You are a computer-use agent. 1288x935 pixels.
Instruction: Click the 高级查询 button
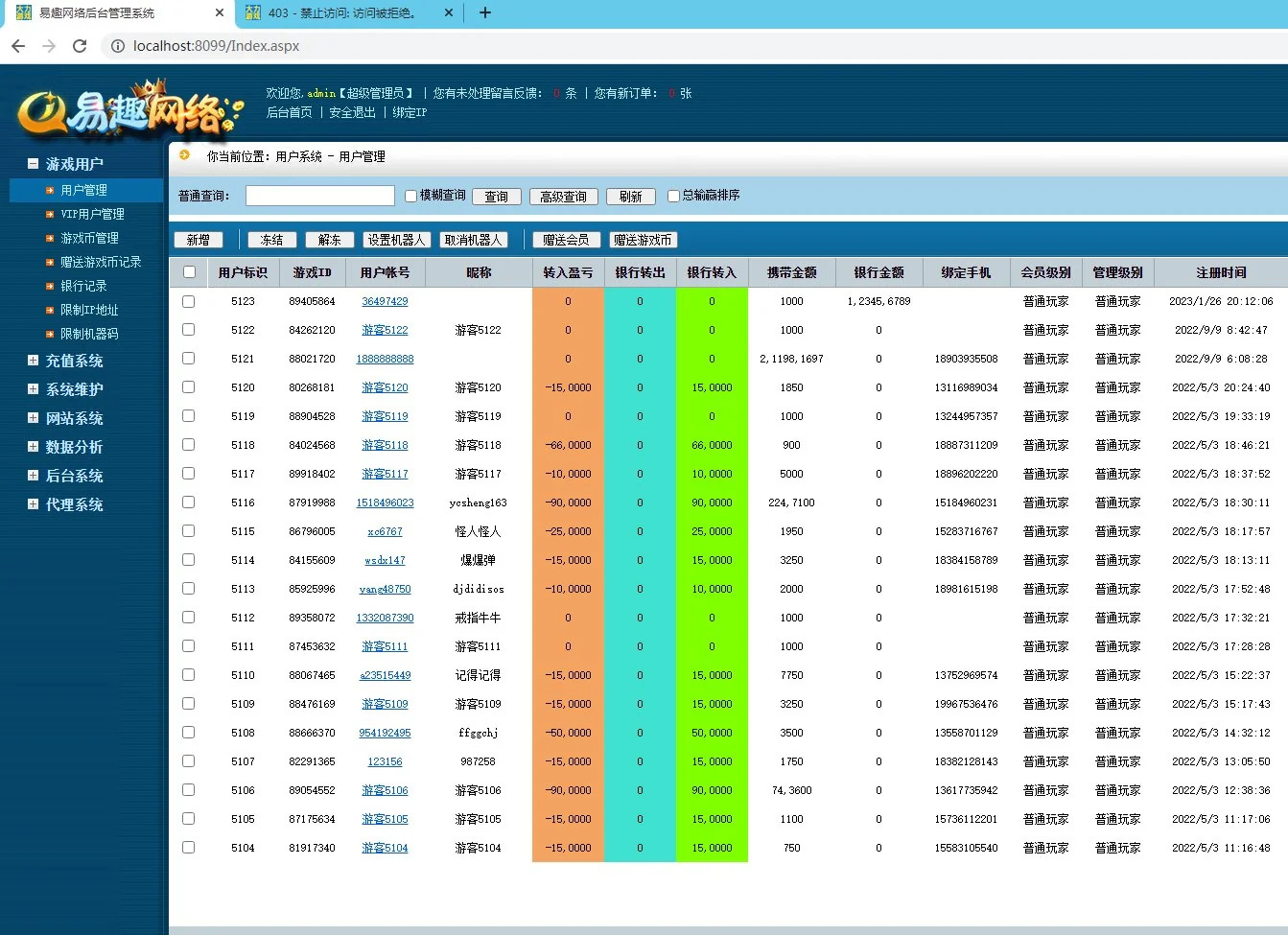point(563,197)
